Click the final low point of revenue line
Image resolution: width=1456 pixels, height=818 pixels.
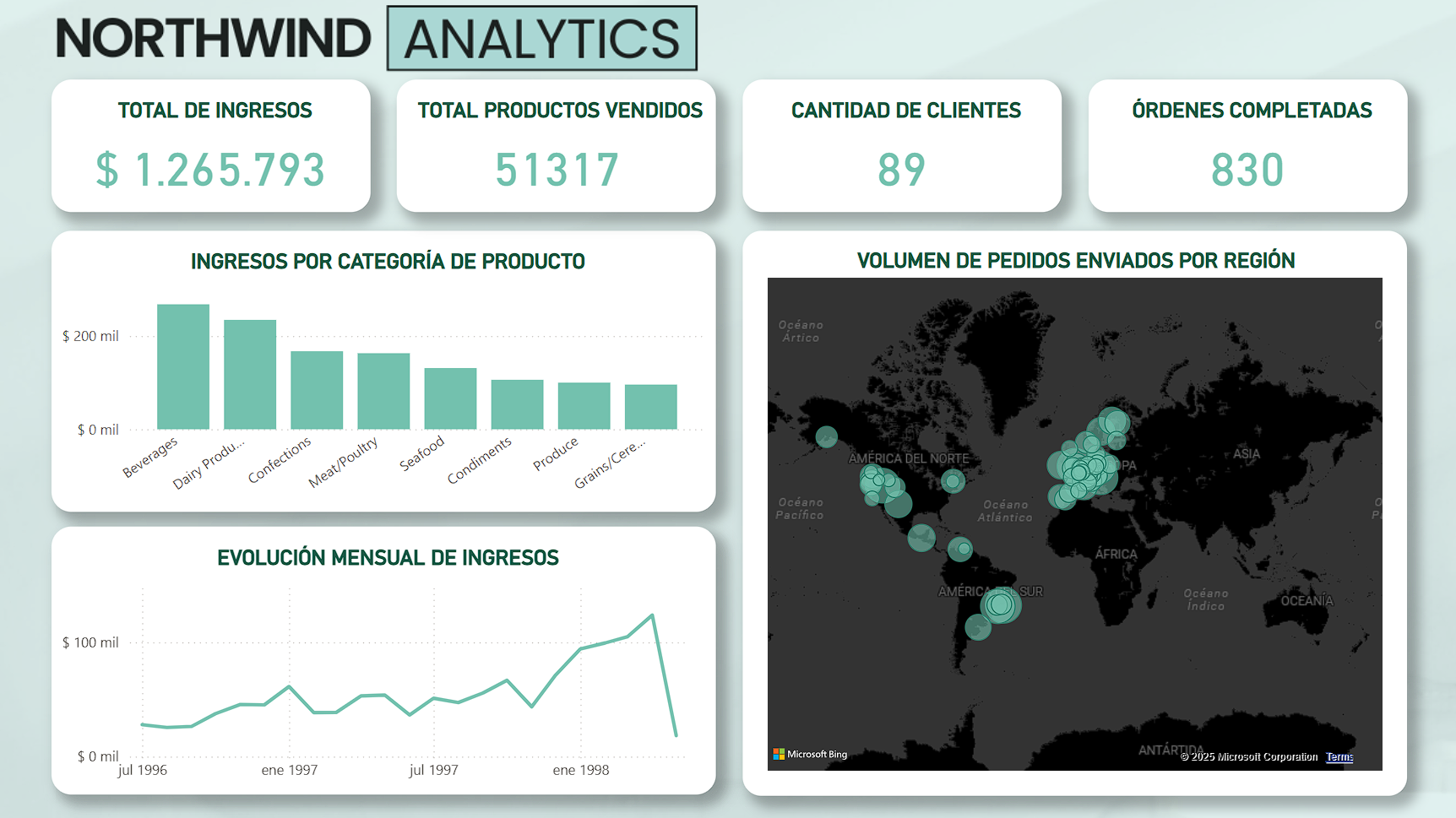(x=676, y=735)
